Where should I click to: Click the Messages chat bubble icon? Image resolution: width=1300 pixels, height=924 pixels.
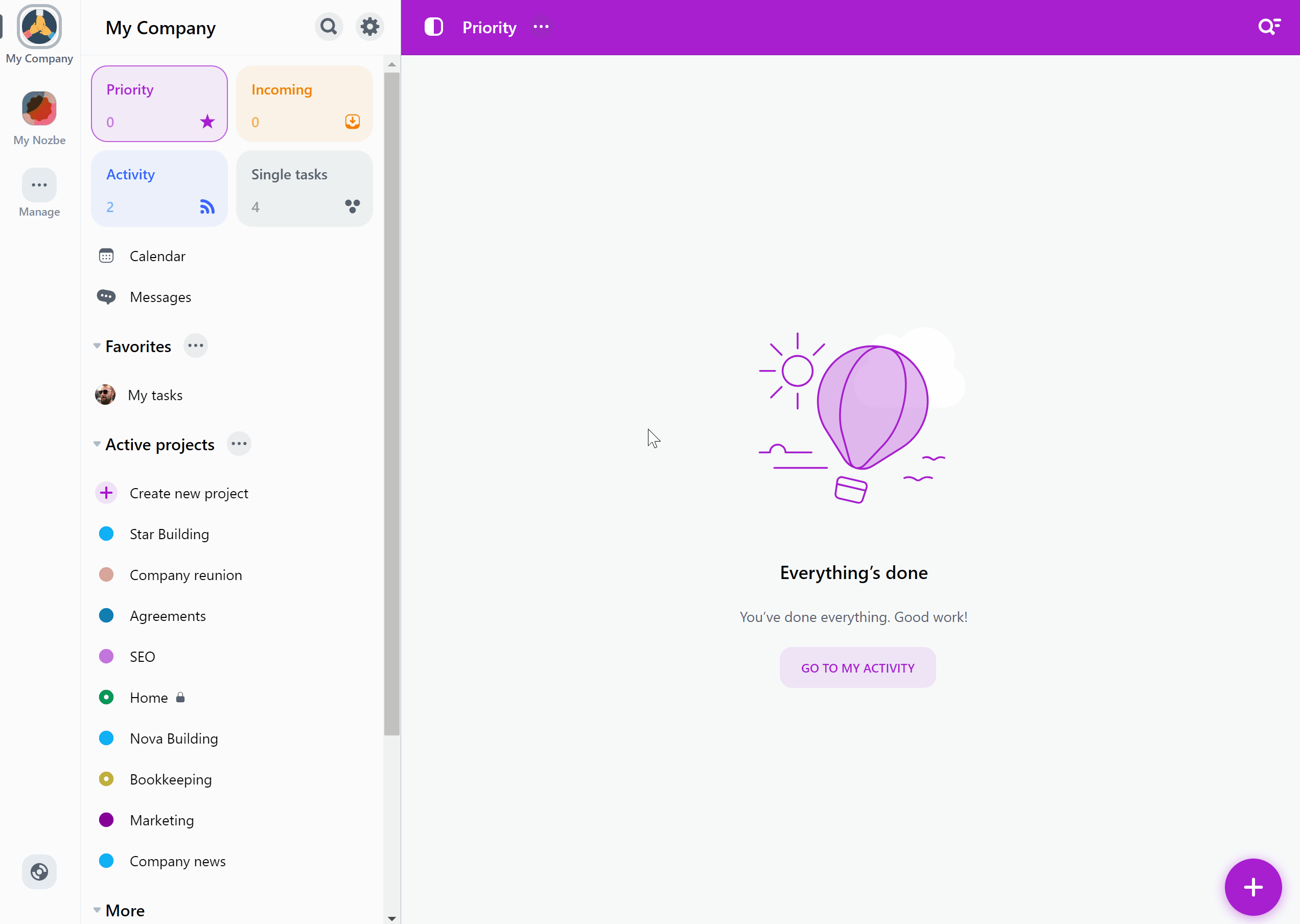pos(106,297)
